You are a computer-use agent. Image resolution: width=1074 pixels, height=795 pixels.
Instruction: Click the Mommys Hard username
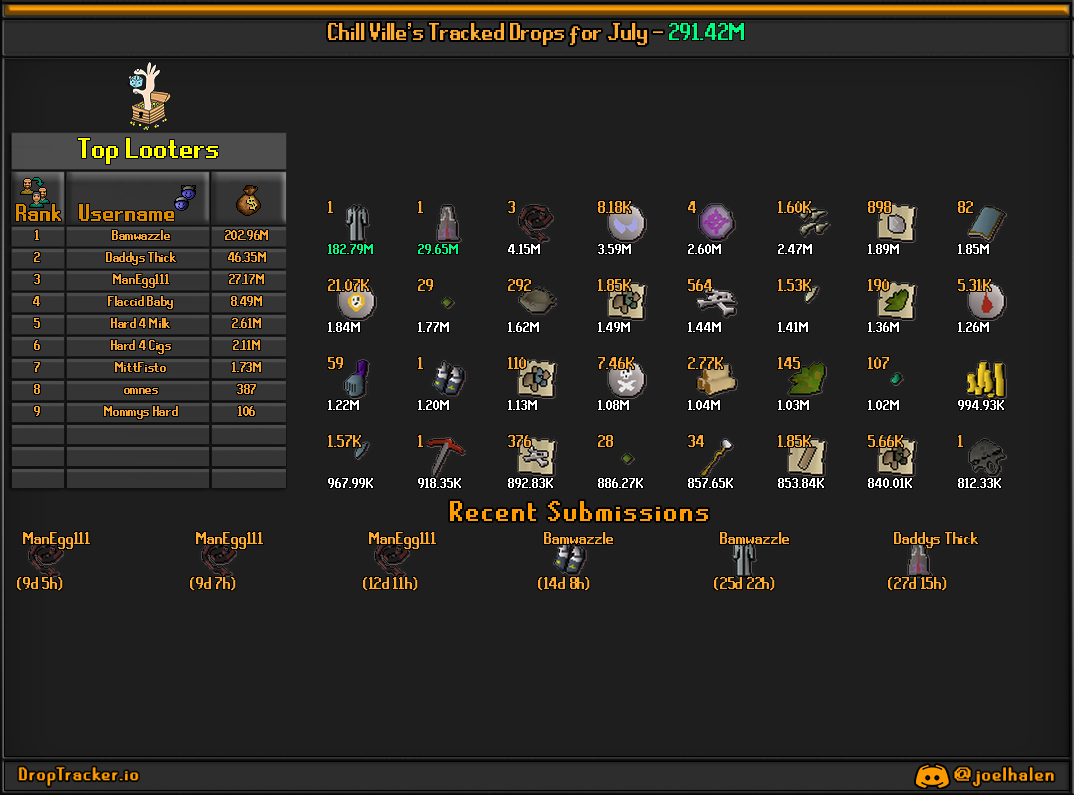tap(140, 412)
